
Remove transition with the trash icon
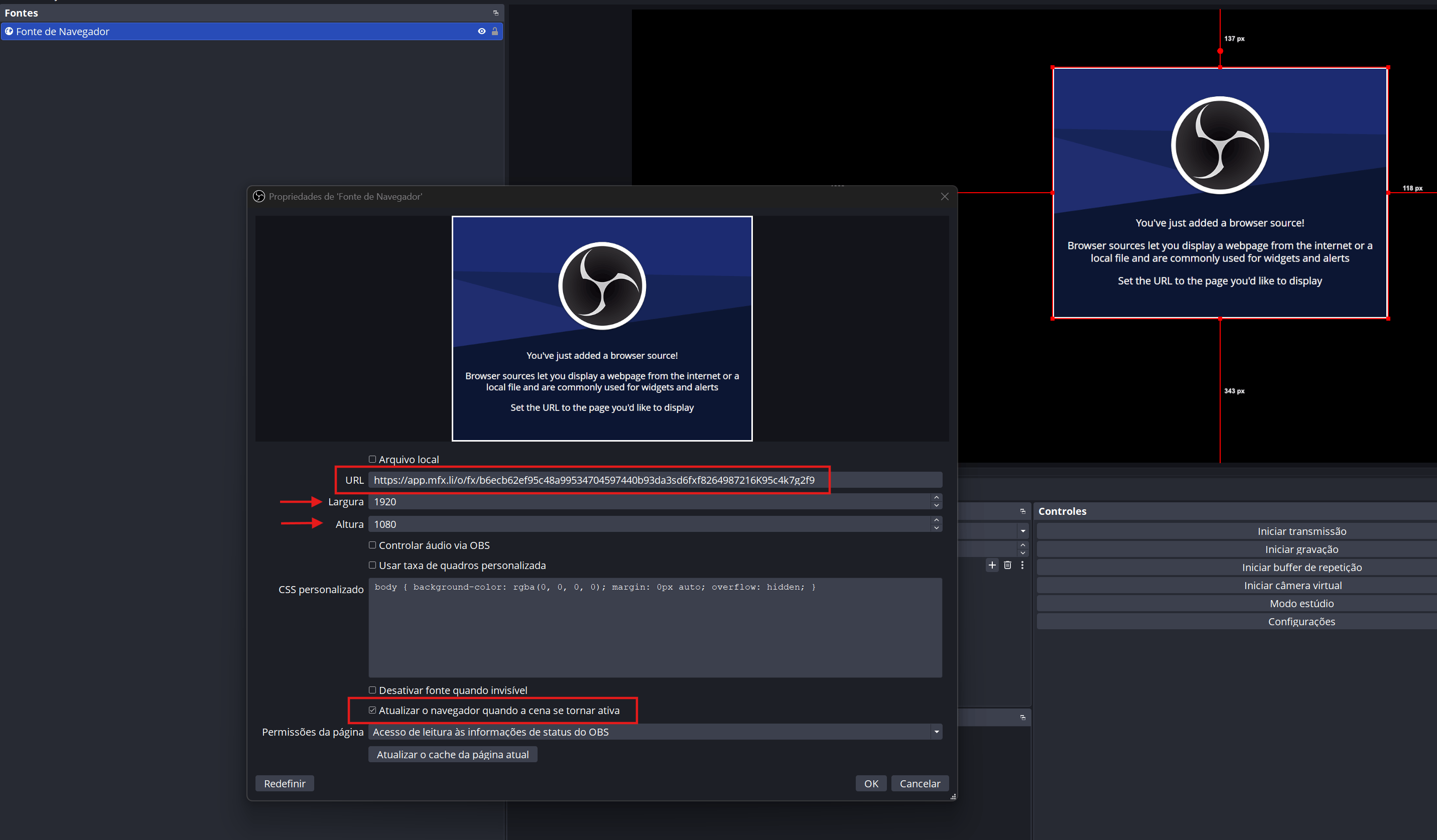[1008, 565]
